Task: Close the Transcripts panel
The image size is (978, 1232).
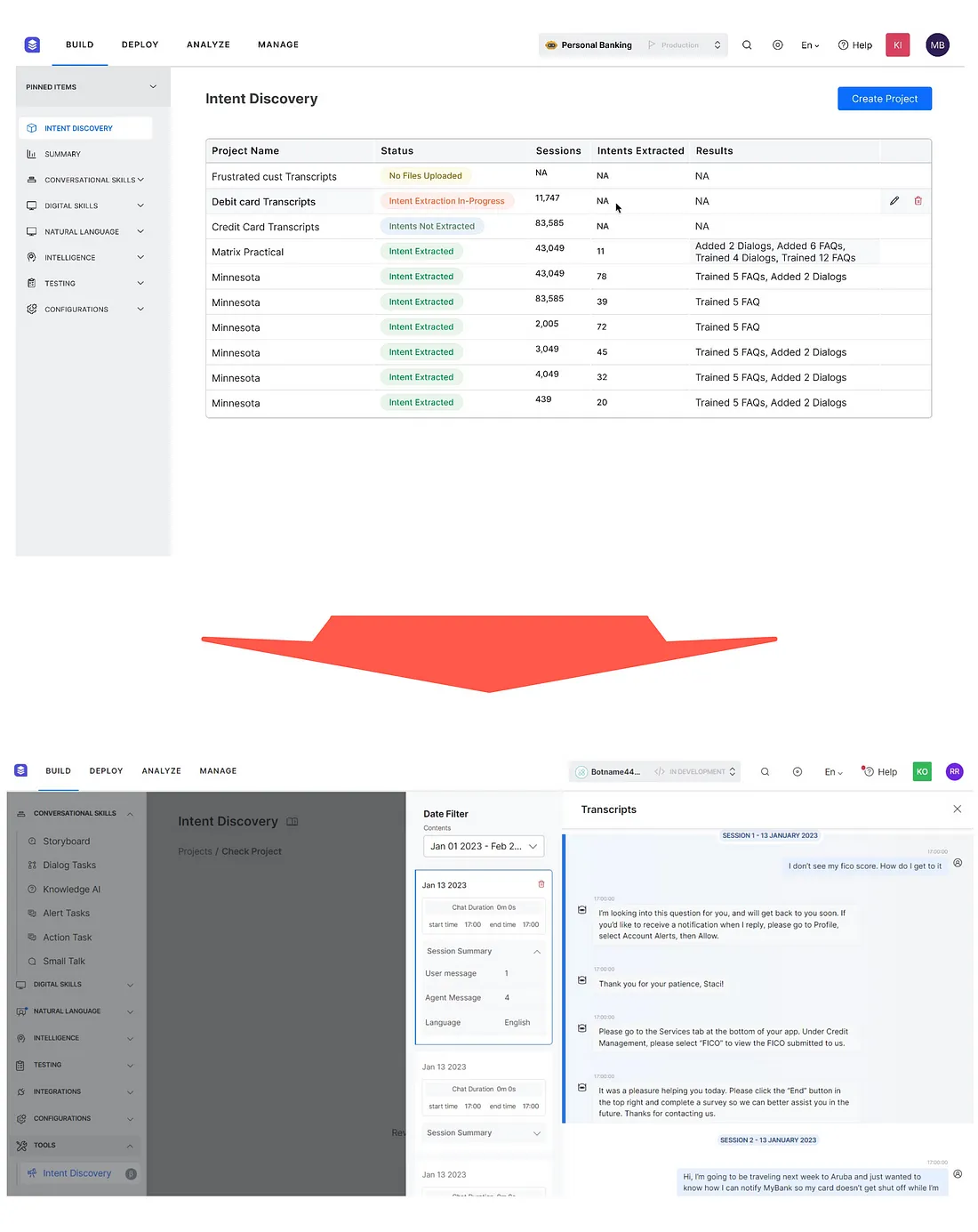Action: 958,809
